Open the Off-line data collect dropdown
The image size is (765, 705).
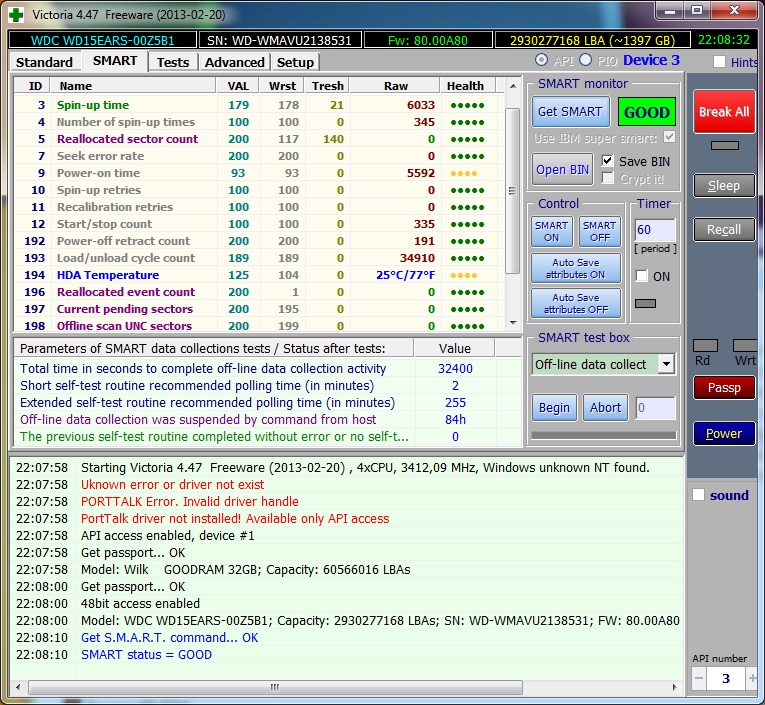click(x=666, y=364)
